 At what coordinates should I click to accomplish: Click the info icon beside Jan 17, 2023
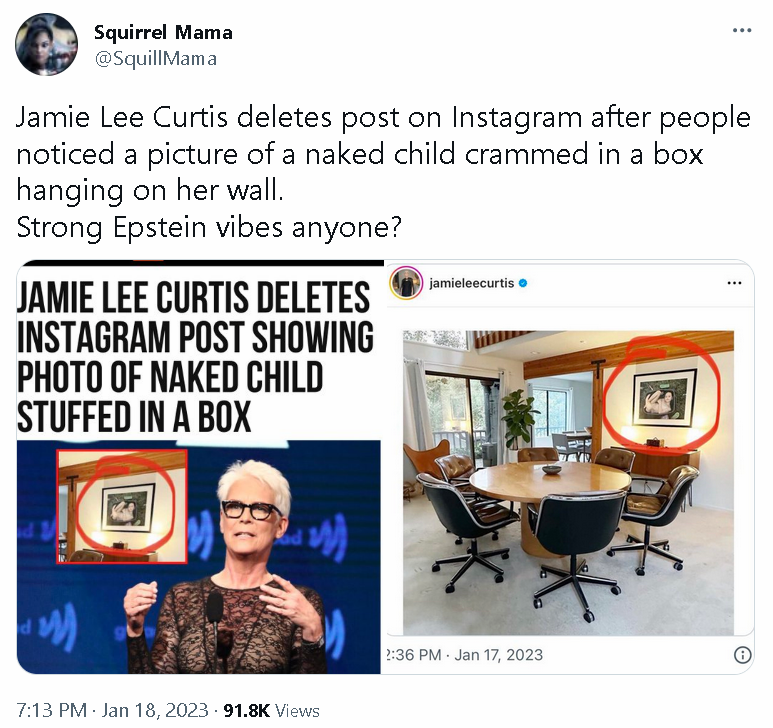tap(742, 655)
